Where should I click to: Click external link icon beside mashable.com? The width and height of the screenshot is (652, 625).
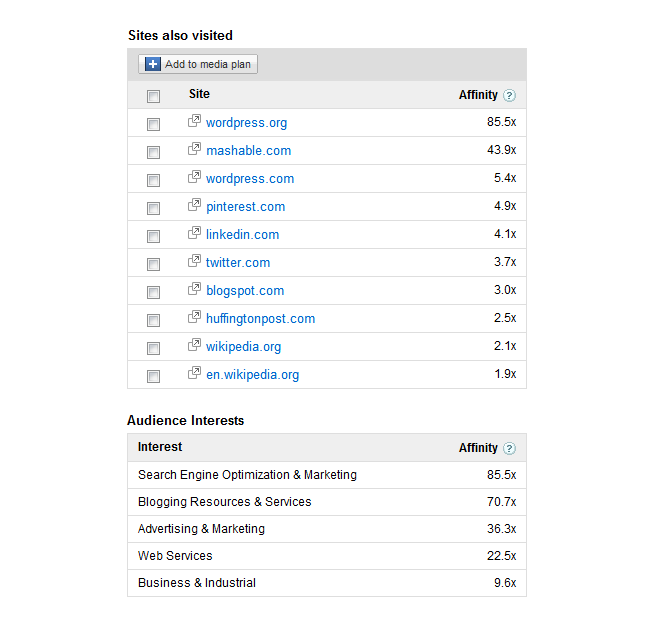[x=194, y=148]
